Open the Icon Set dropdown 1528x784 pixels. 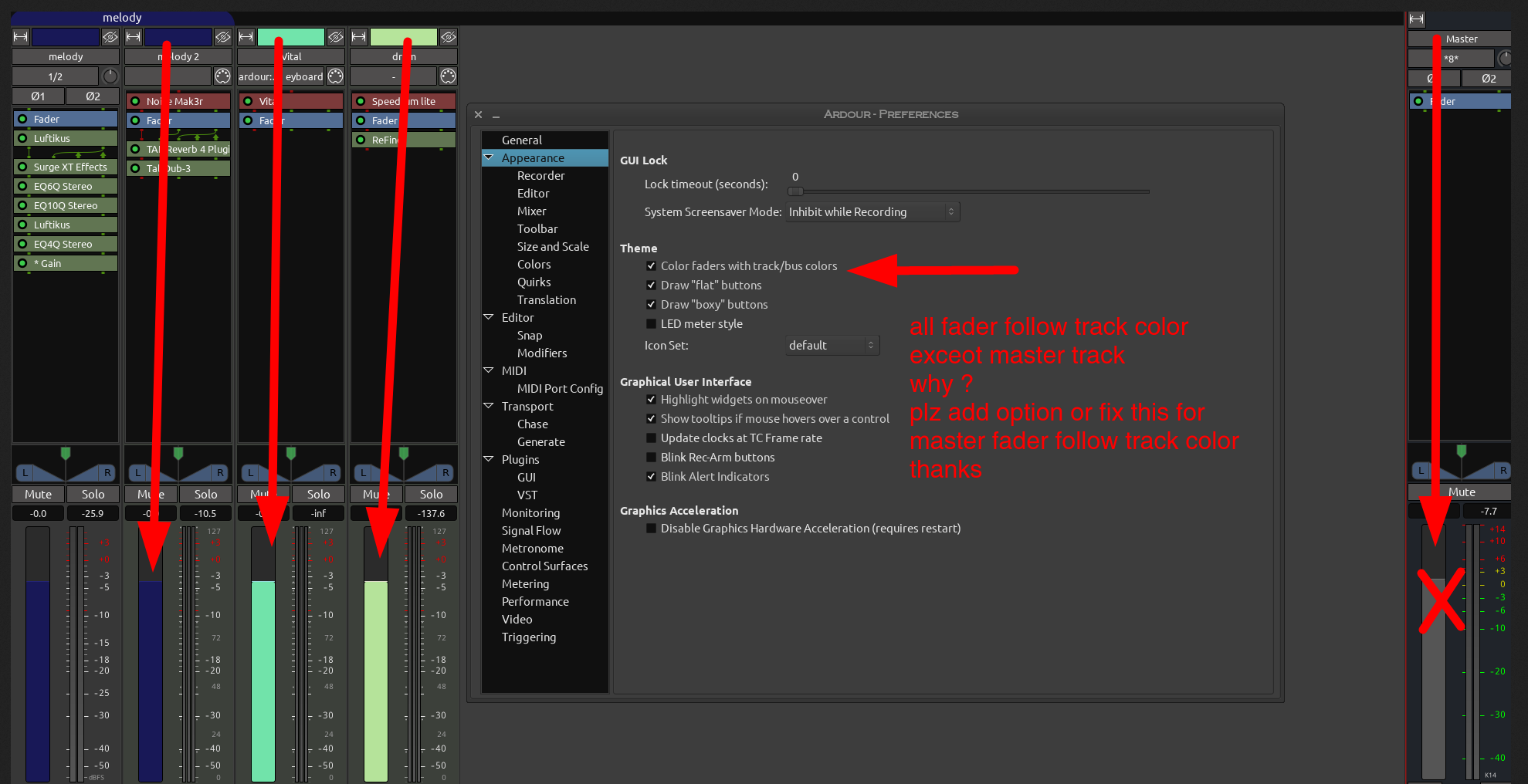(x=832, y=346)
